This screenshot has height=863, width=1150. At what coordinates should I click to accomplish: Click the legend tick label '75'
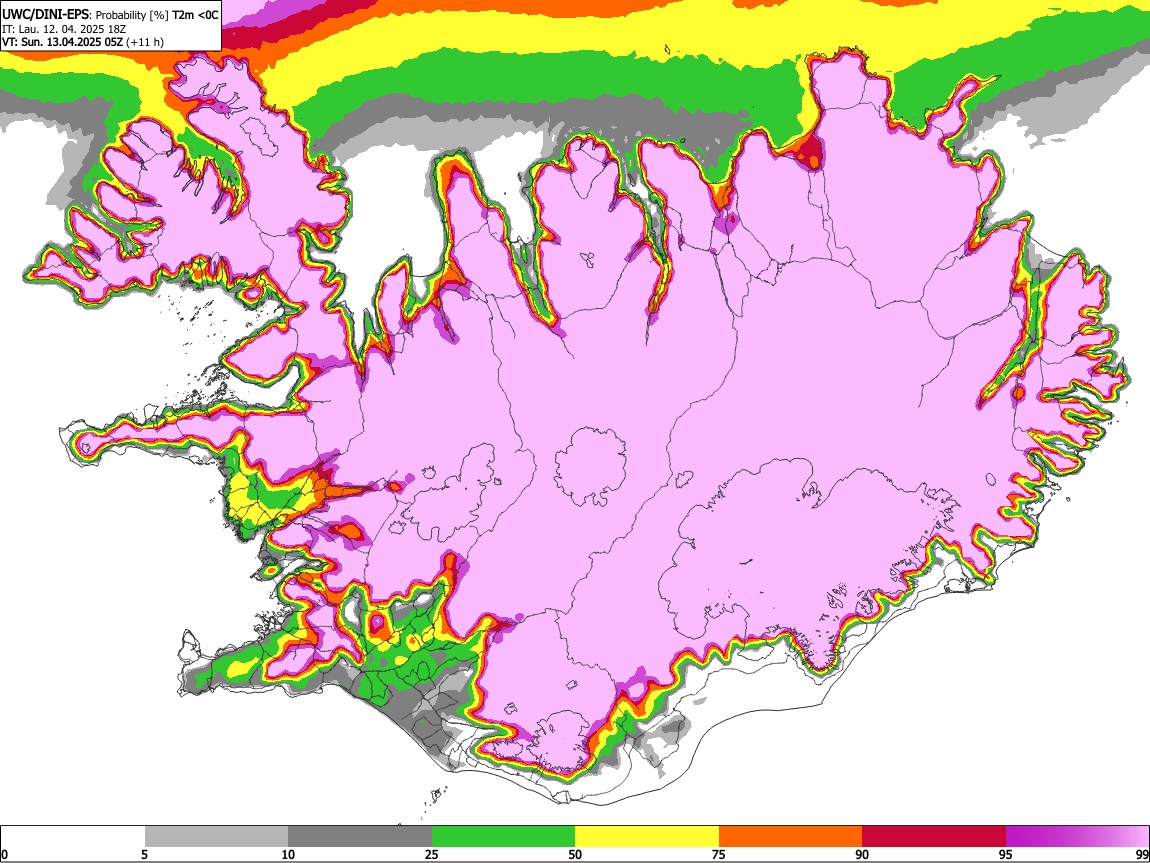tap(719, 855)
